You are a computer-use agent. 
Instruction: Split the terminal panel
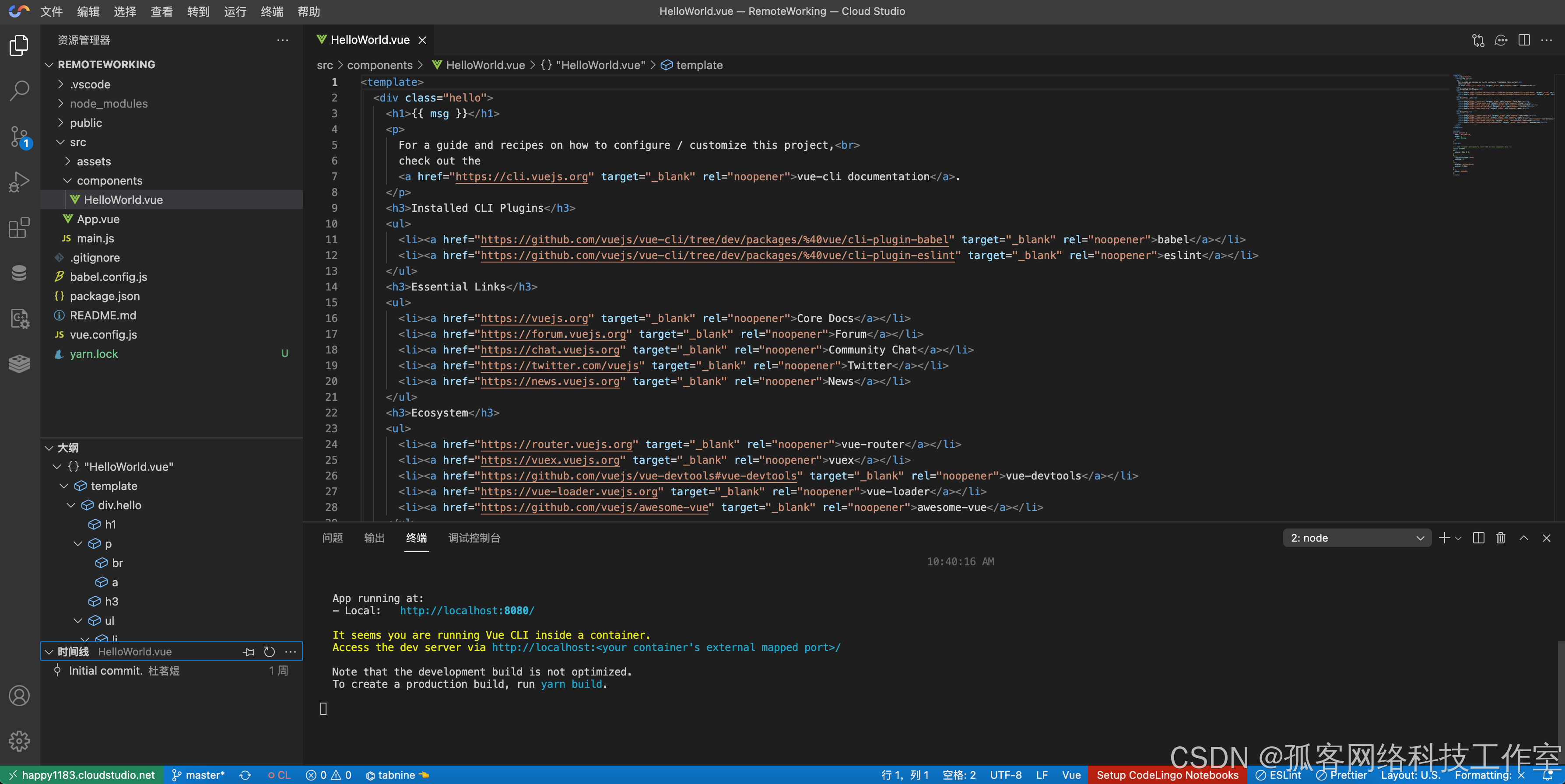coord(1479,538)
